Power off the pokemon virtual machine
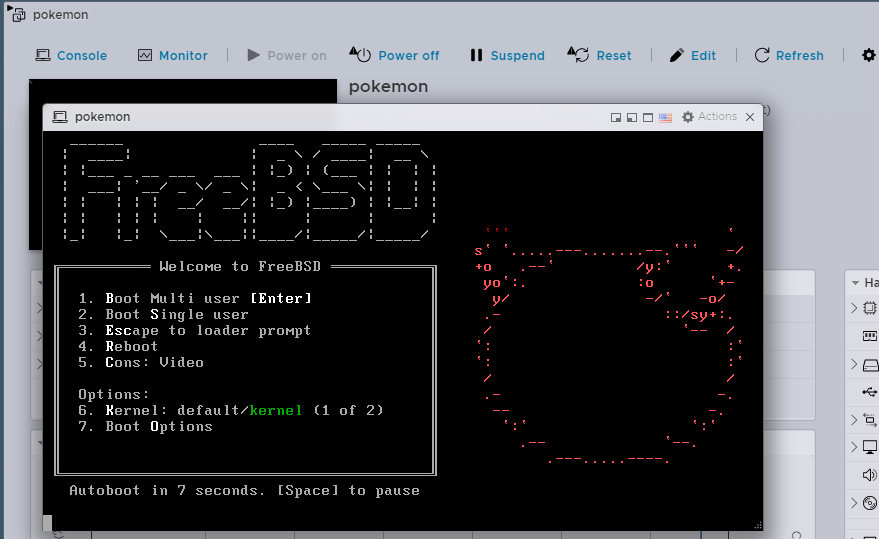This screenshot has width=879, height=539. click(x=394, y=55)
